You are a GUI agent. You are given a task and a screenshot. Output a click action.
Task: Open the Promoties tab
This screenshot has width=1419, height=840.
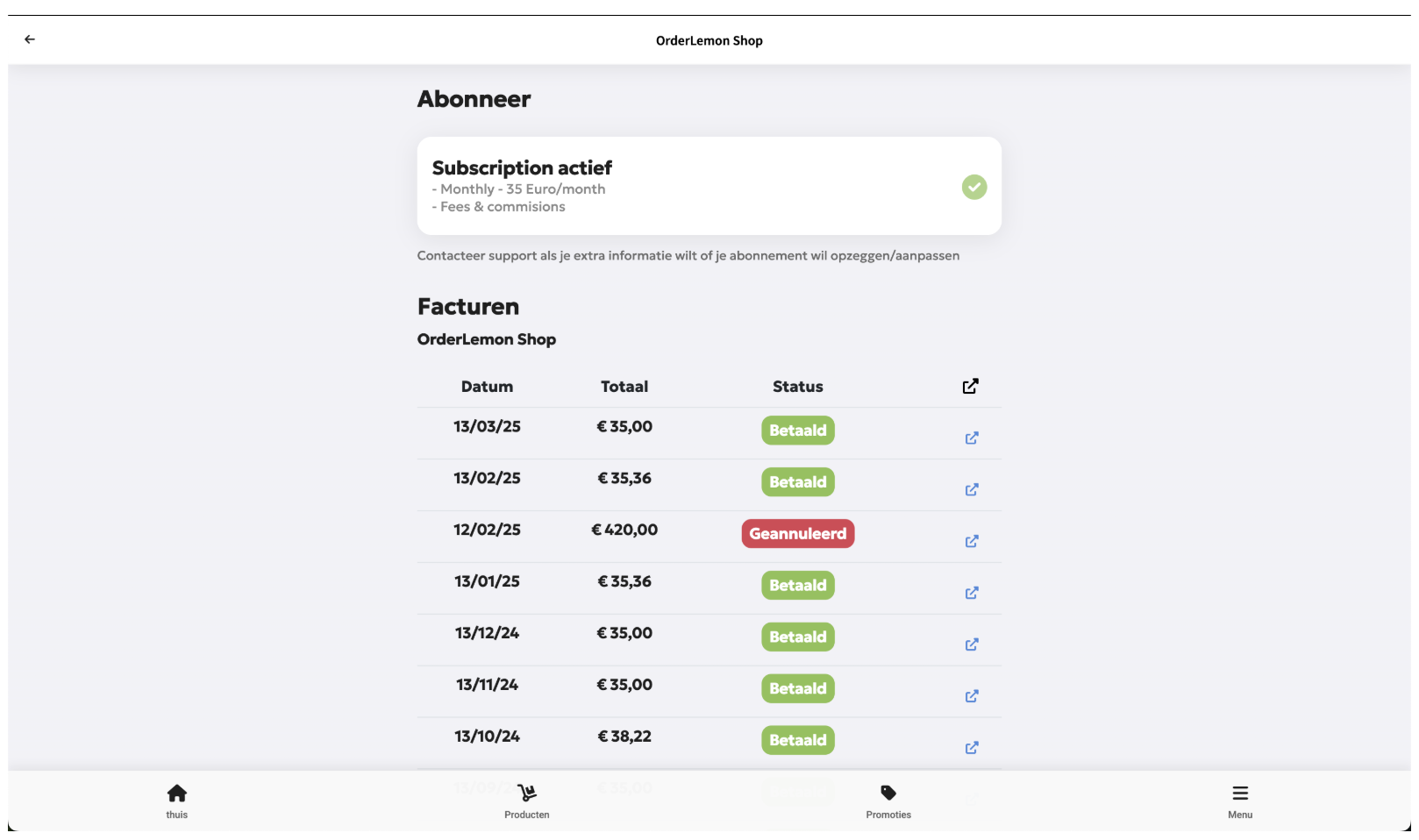coord(888,801)
